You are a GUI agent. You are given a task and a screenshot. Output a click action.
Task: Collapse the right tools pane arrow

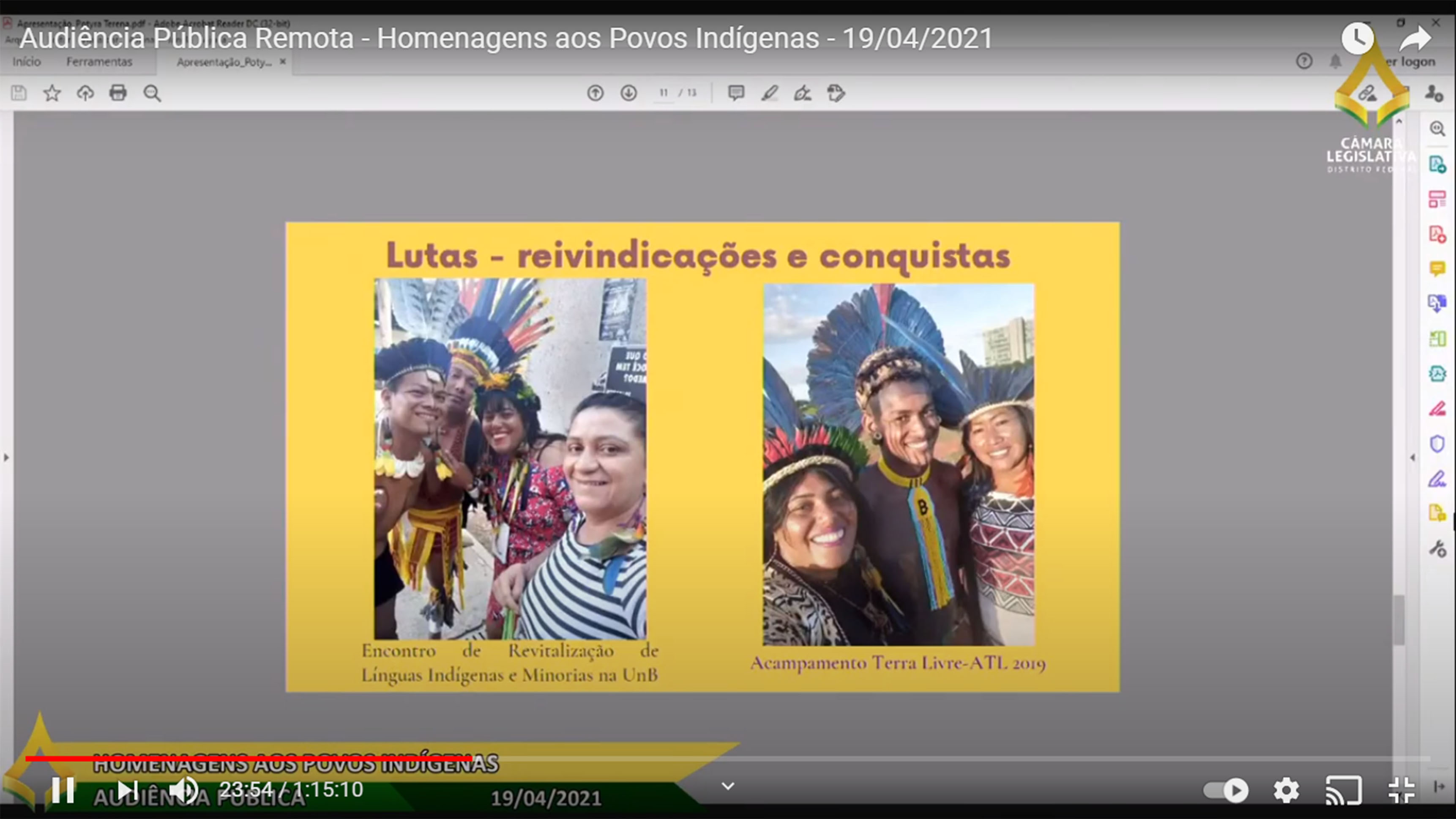click(x=1412, y=457)
